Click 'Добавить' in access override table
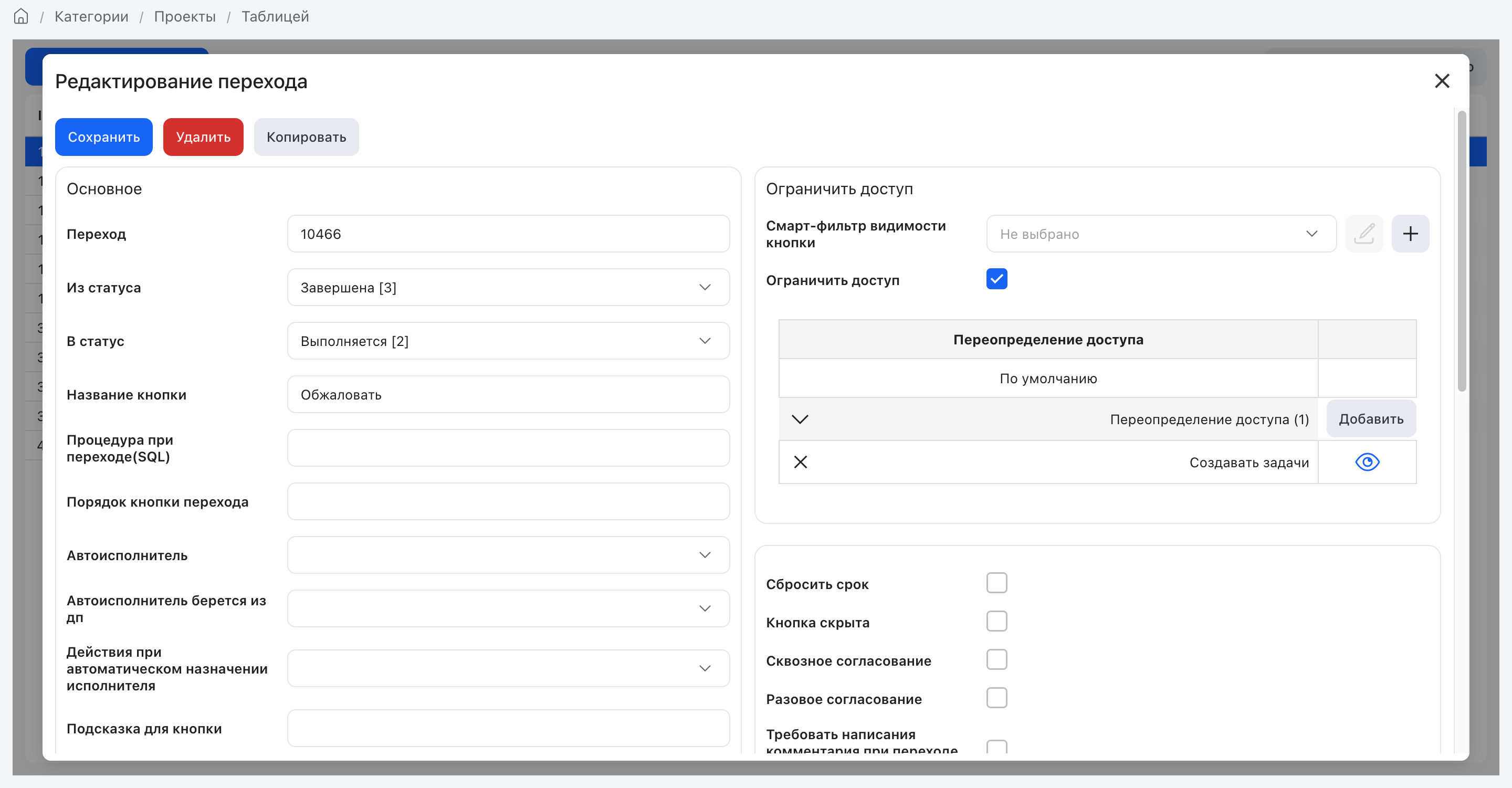The width and height of the screenshot is (1512, 788). coord(1371,419)
